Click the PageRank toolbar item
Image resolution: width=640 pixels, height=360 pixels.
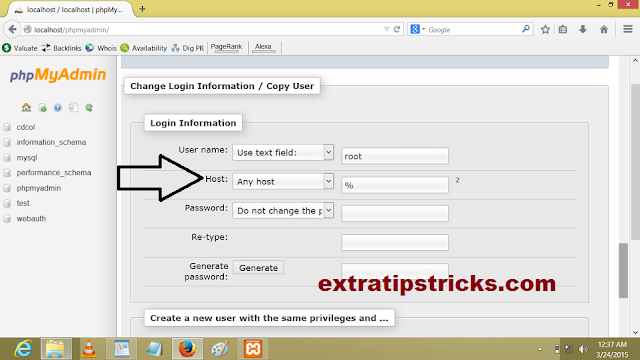click(x=226, y=47)
